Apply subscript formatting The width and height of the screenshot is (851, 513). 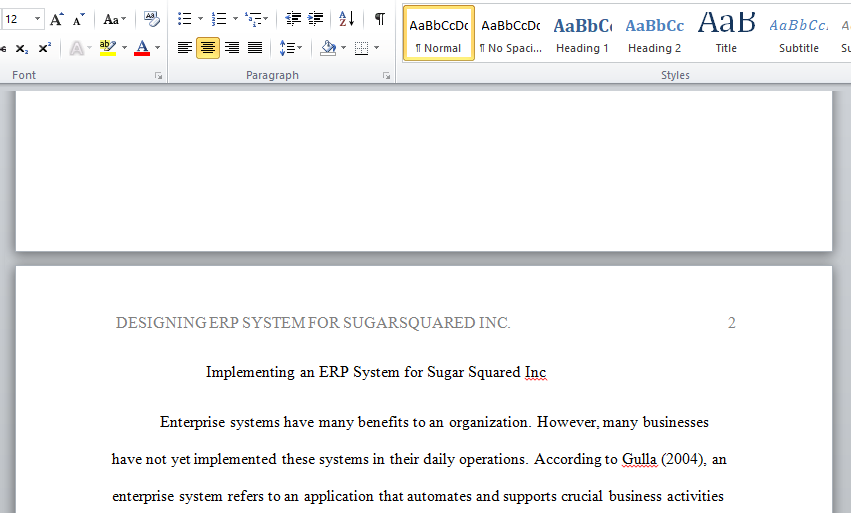pos(22,48)
